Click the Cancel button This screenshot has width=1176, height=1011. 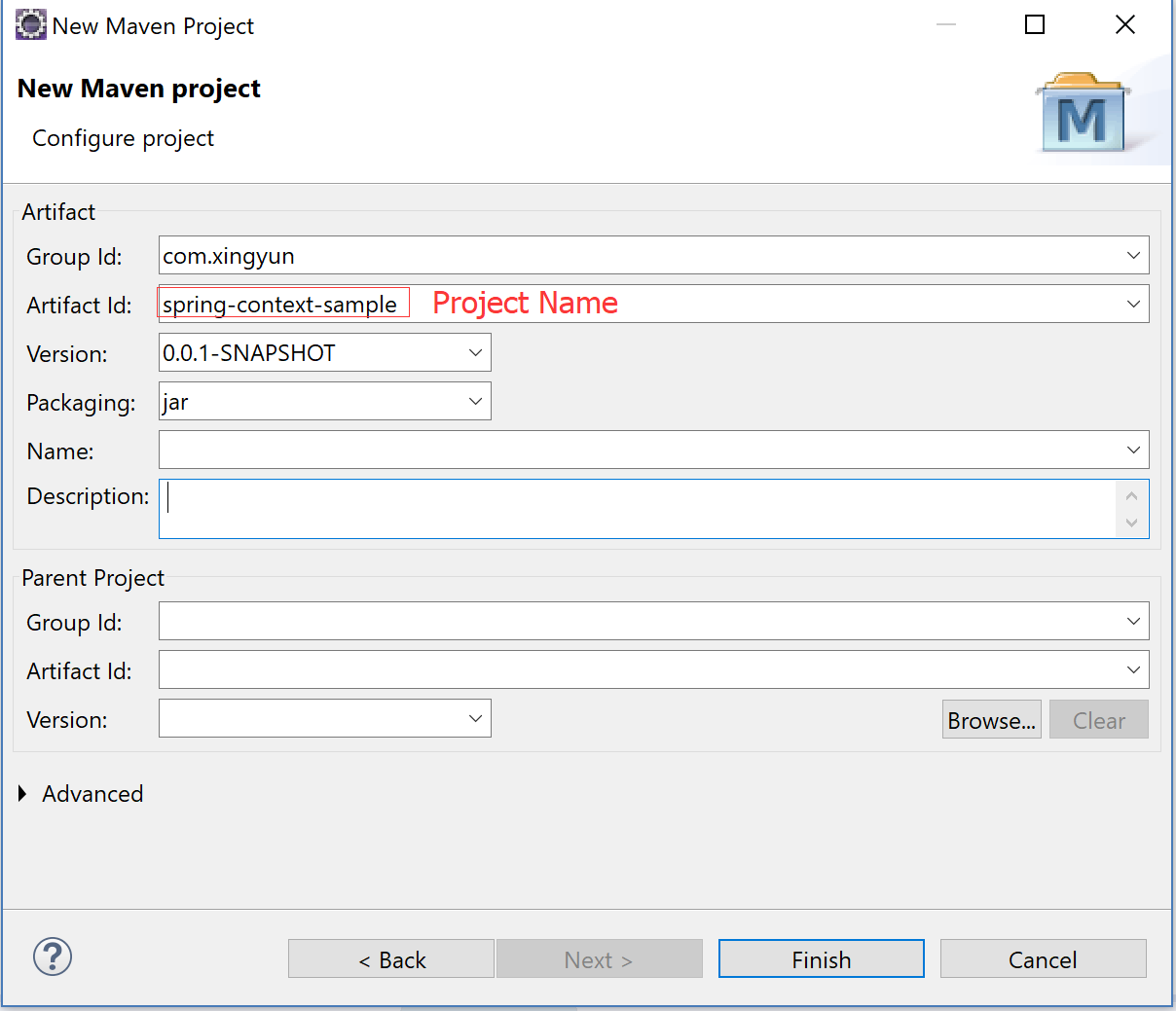pos(1044,959)
